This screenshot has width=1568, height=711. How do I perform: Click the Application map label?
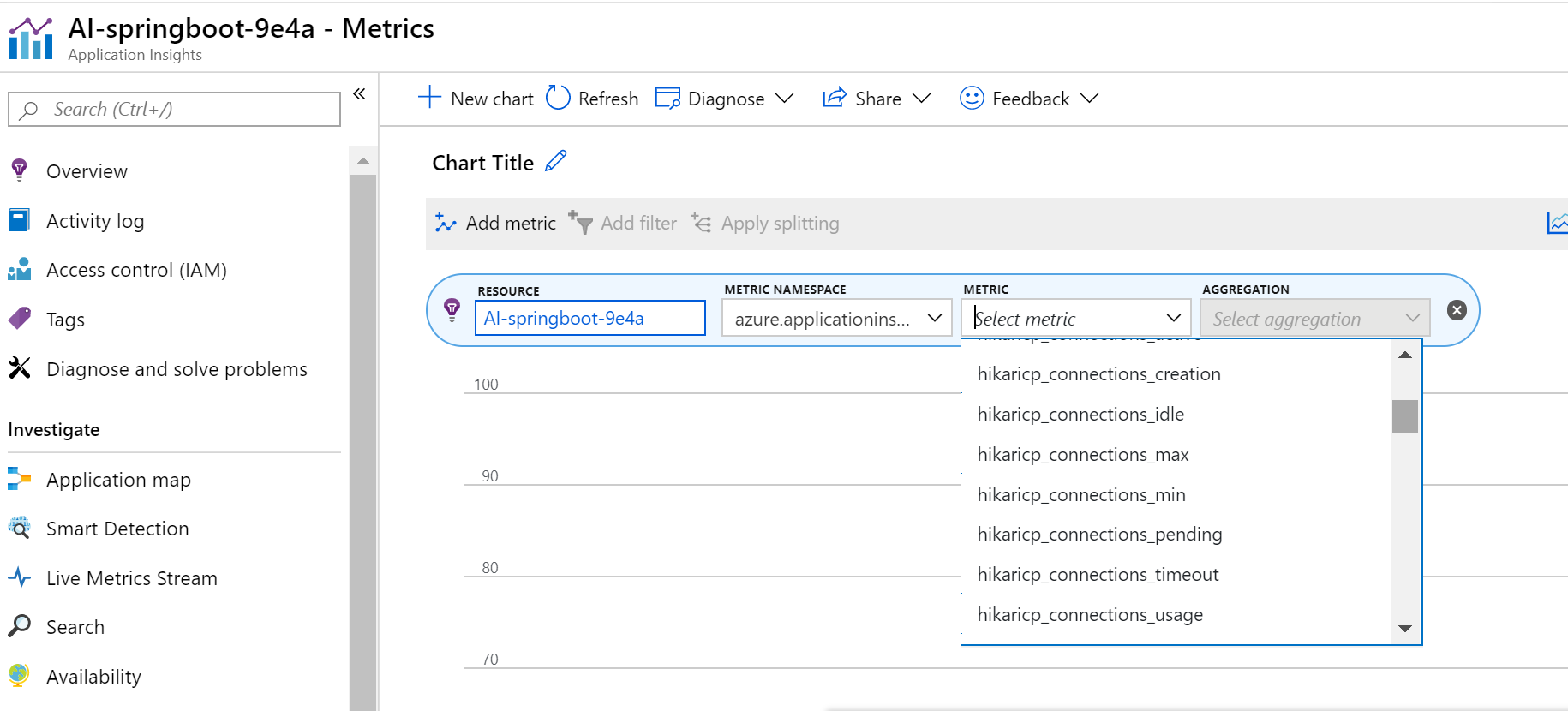click(x=118, y=480)
